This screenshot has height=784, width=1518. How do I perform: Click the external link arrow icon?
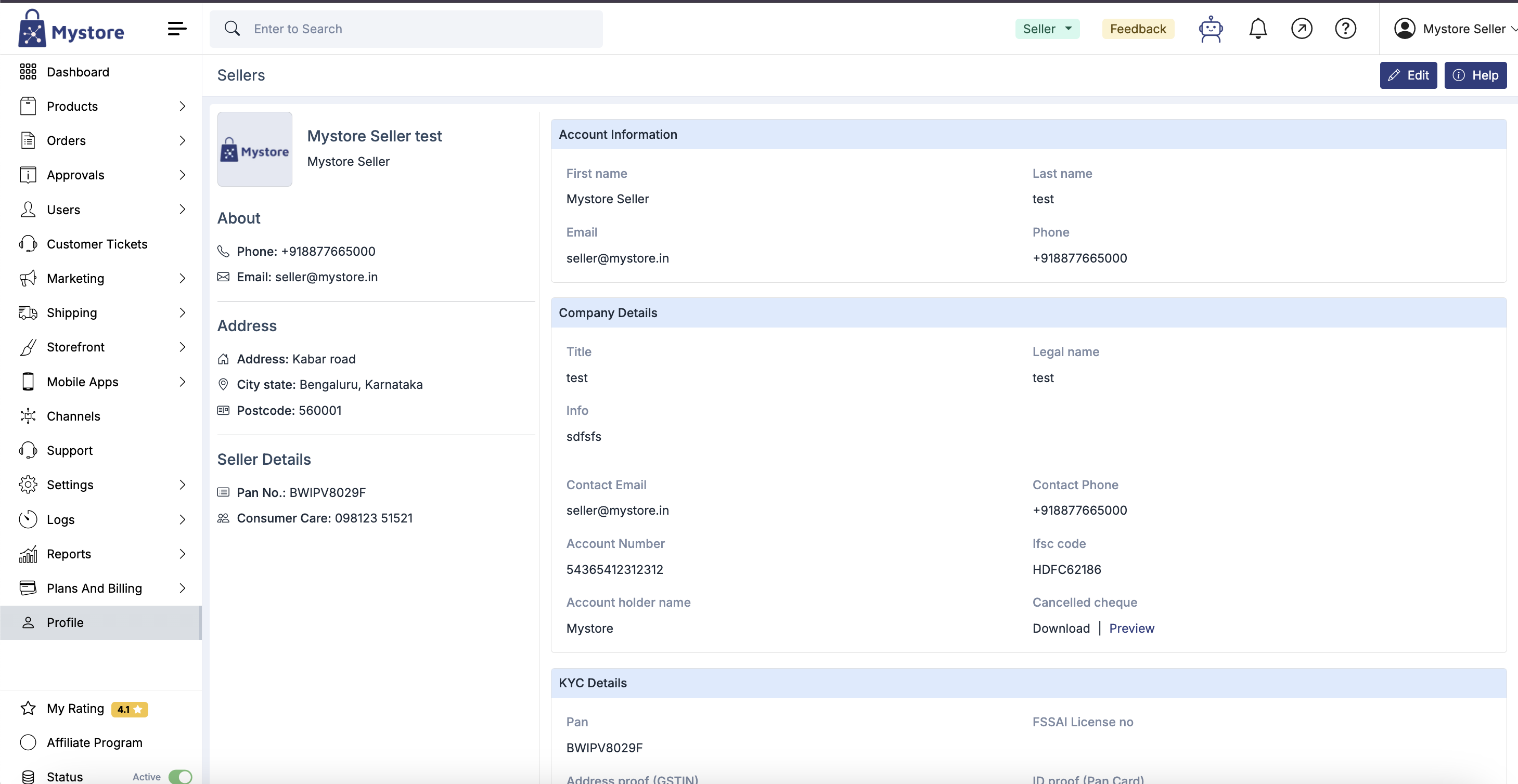(x=1301, y=29)
